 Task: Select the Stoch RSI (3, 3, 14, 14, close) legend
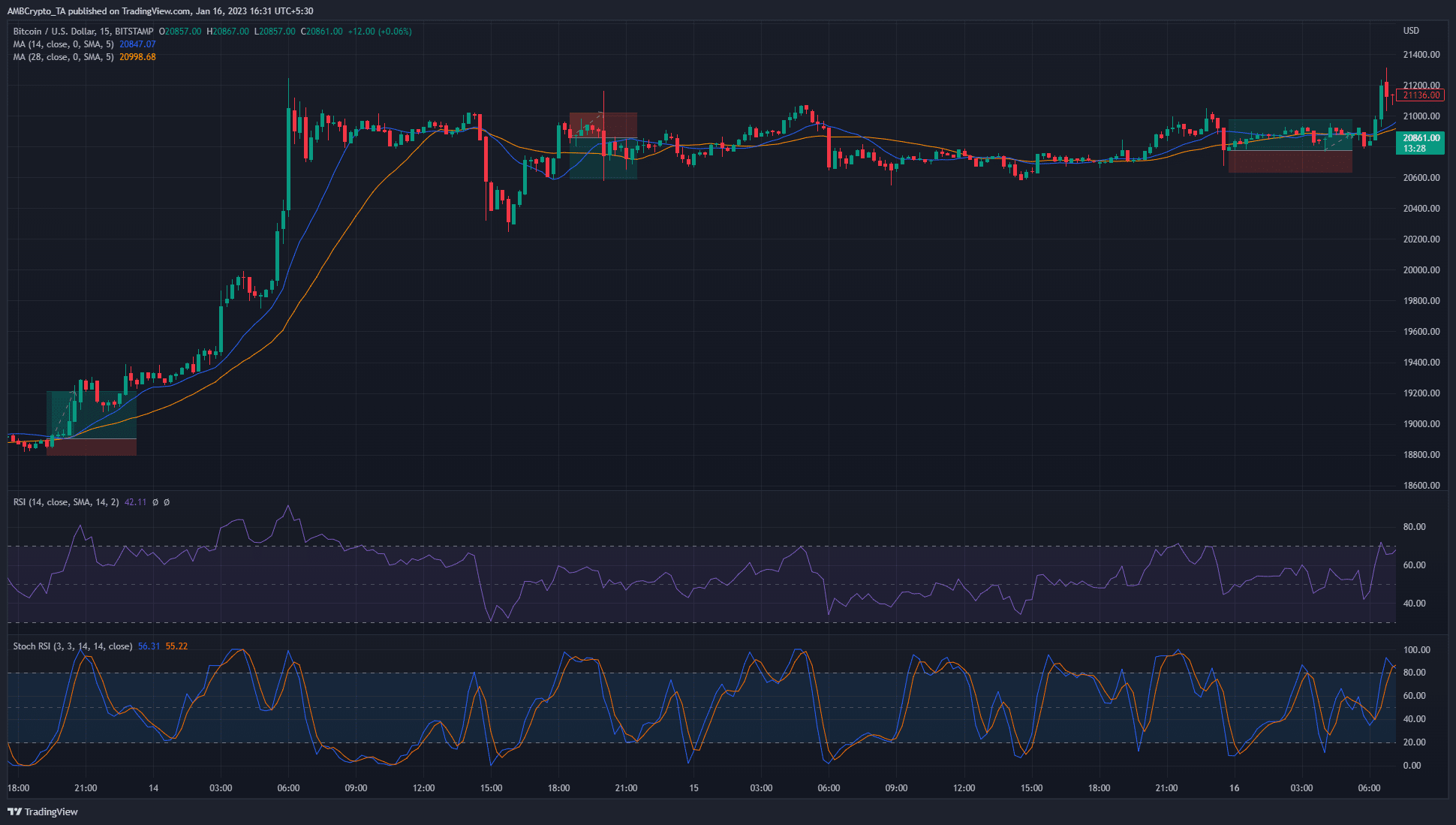click(x=73, y=646)
